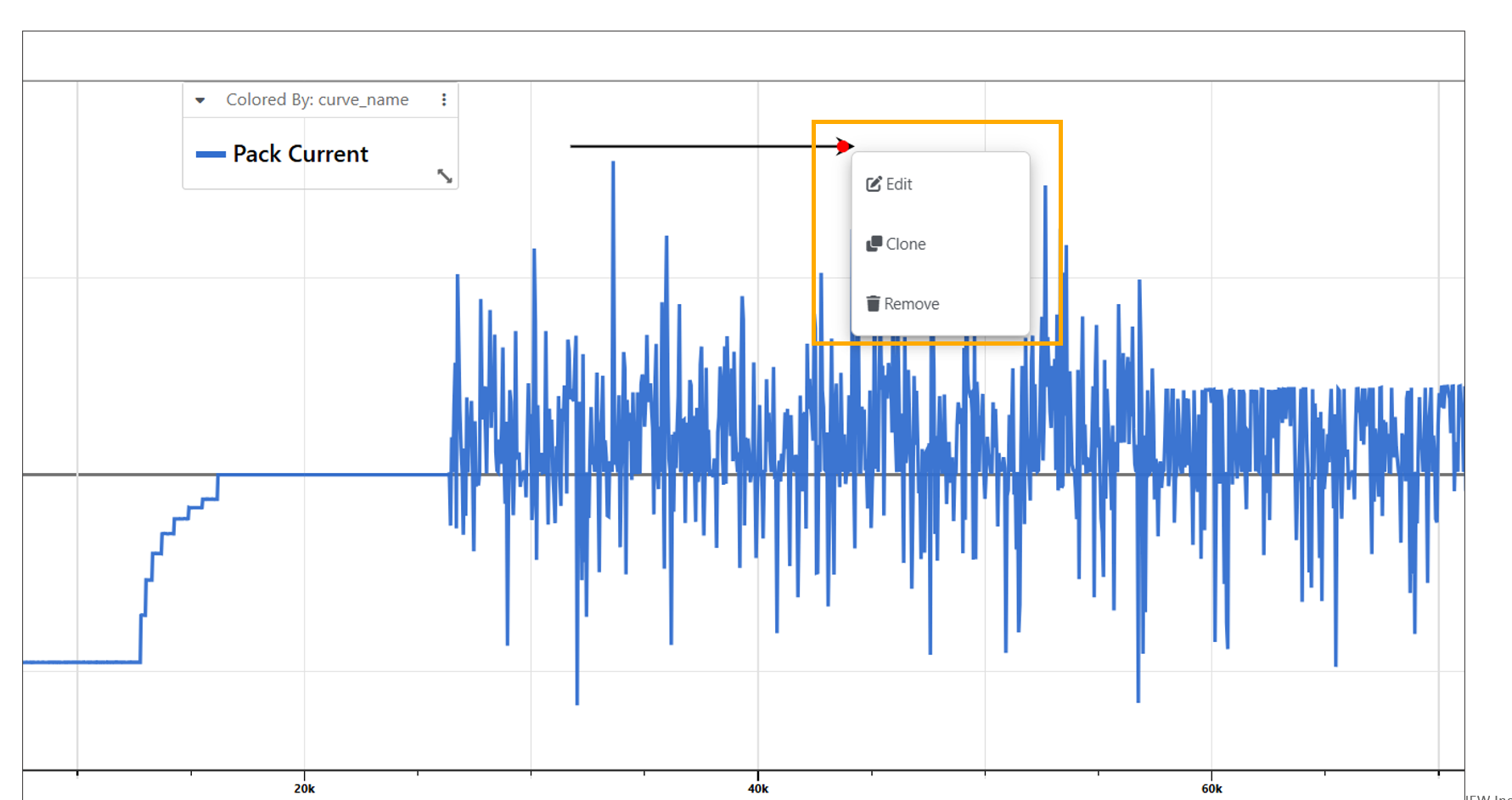Click the 'Colored By: curve_name' legend header
1512x800 pixels.
tap(317, 100)
